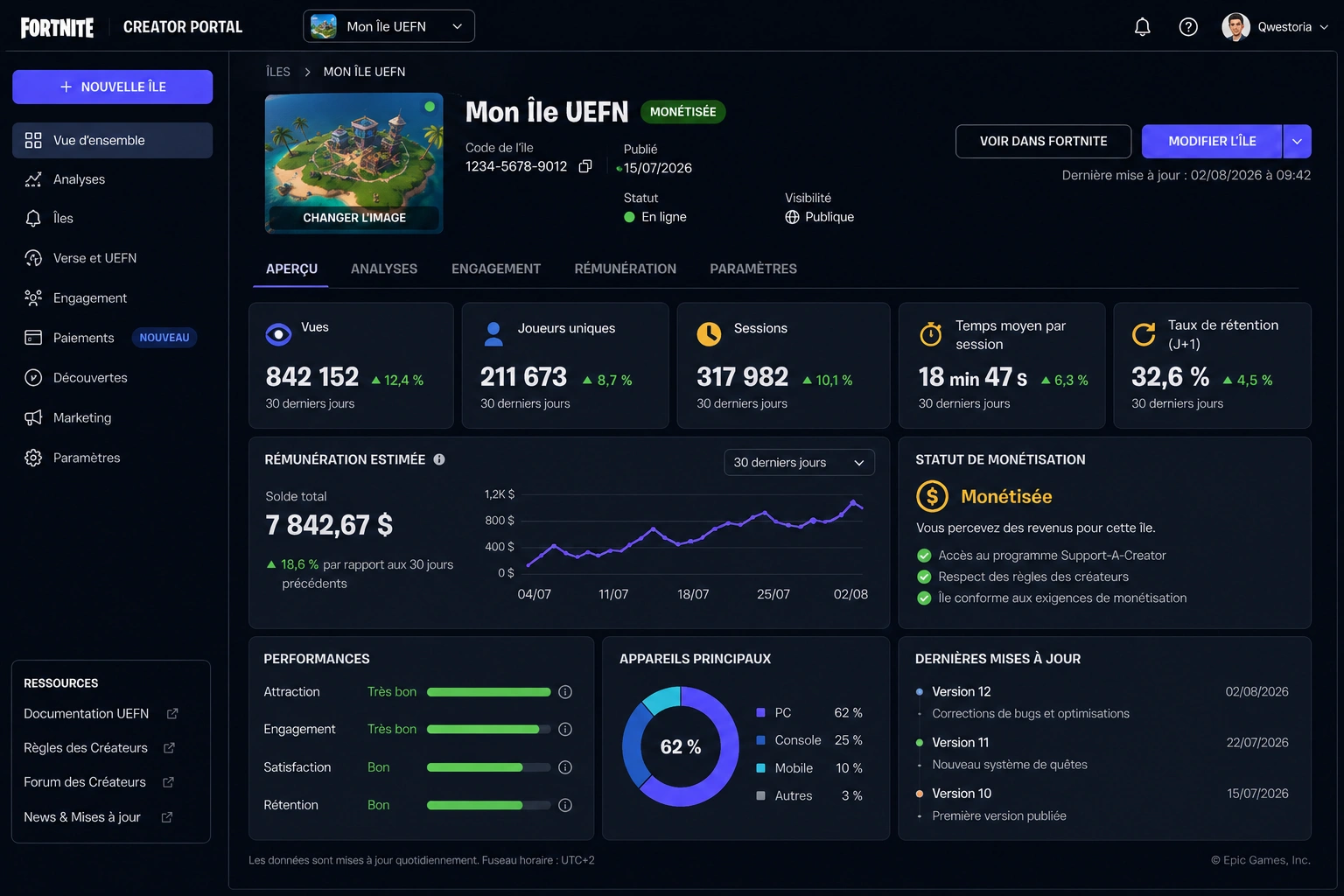Copy the island code 1234-5678-9012

[585, 166]
